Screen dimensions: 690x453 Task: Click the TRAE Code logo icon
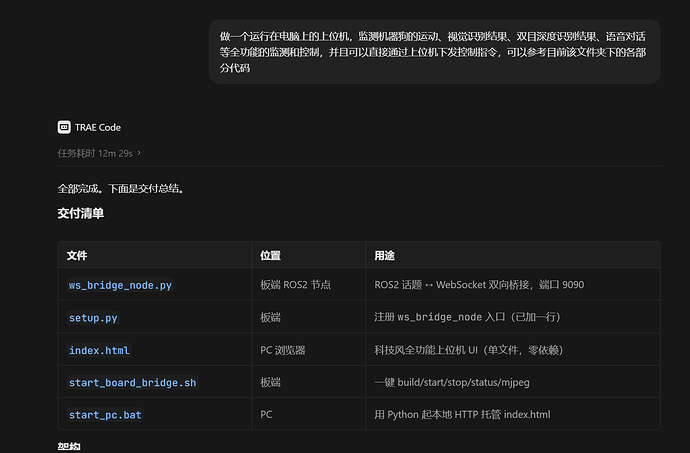coord(64,127)
